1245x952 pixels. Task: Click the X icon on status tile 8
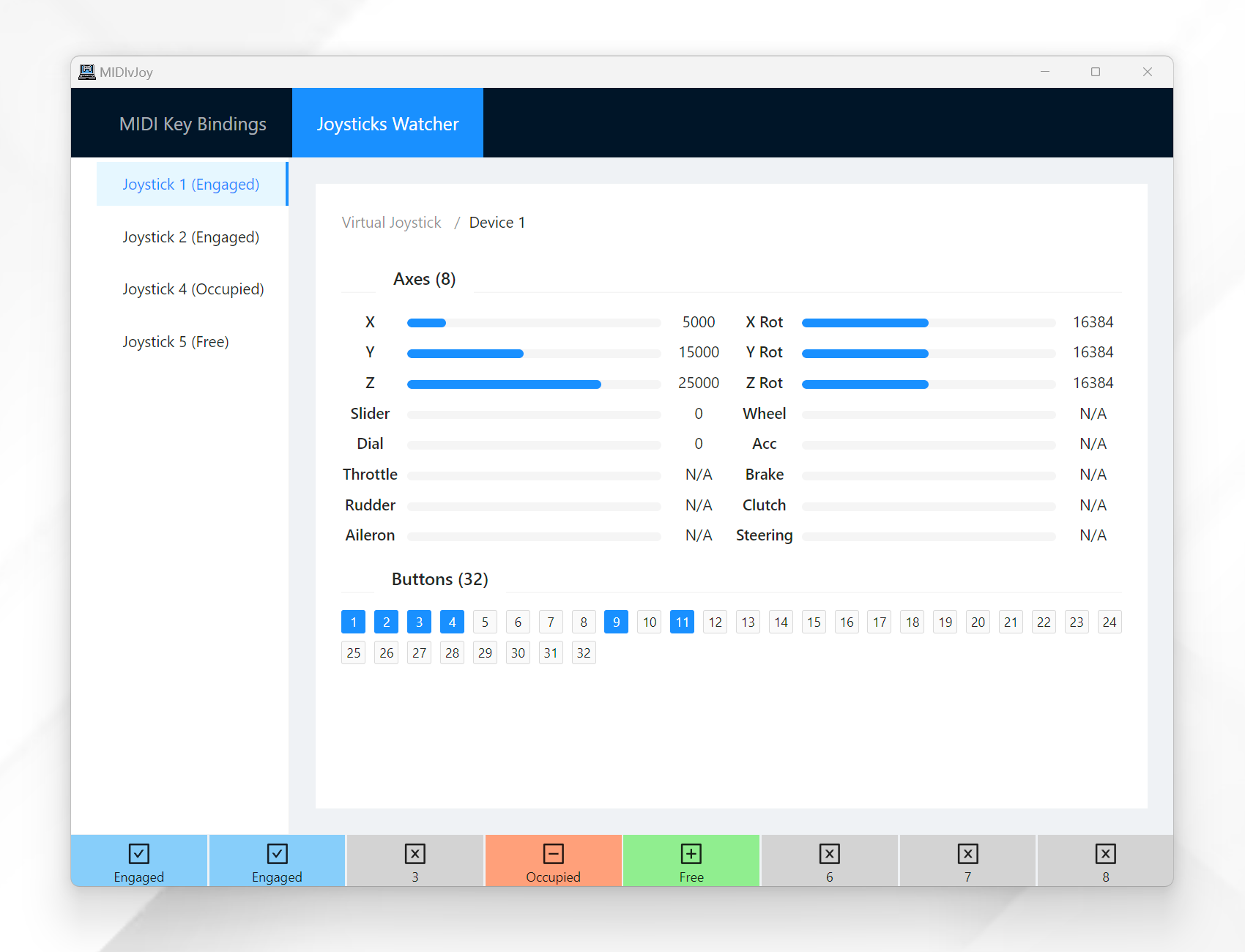(x=1106, y=854)
